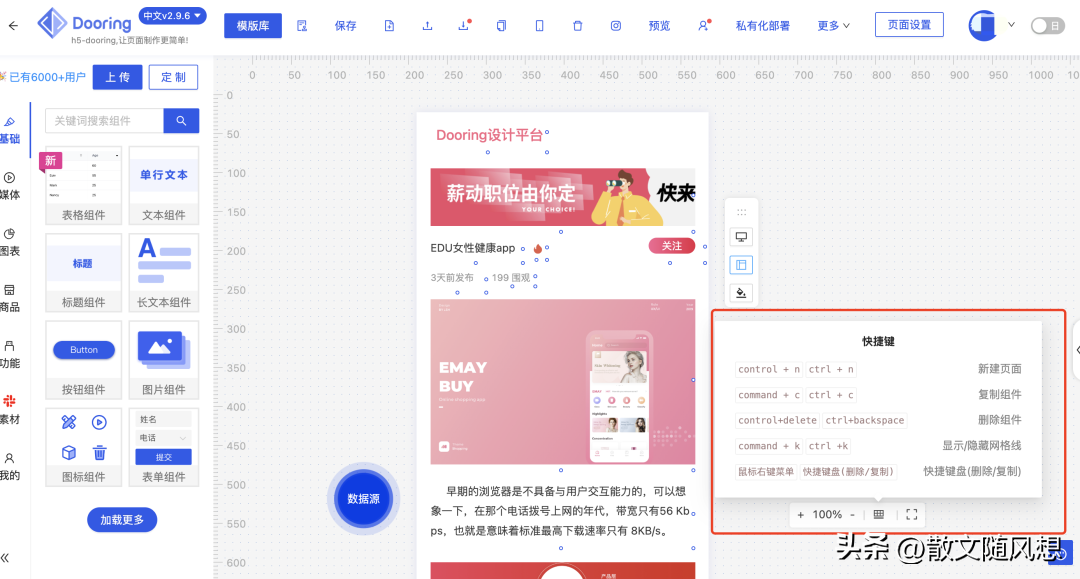The height and width of the screenshot is (579, 1080).
Task: Select the 表单组件 form component
Action: [163, 448]
